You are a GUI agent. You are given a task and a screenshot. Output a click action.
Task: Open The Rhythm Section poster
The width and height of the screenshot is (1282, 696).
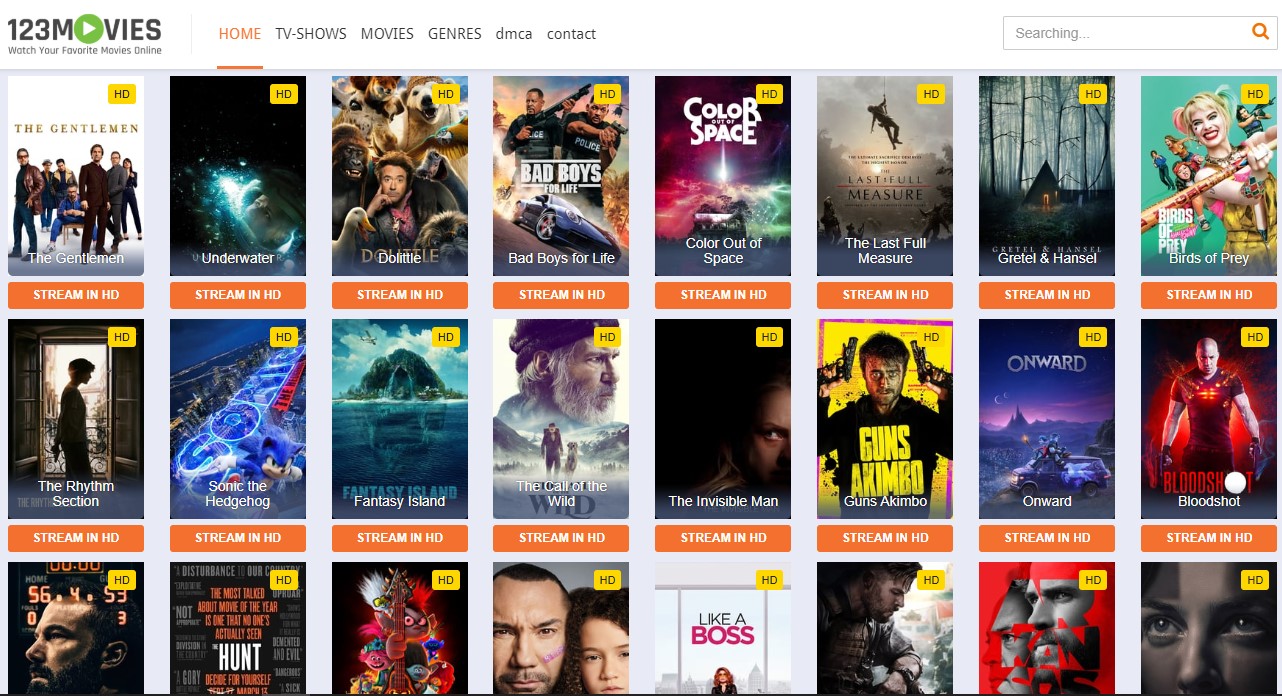[76, 419]
